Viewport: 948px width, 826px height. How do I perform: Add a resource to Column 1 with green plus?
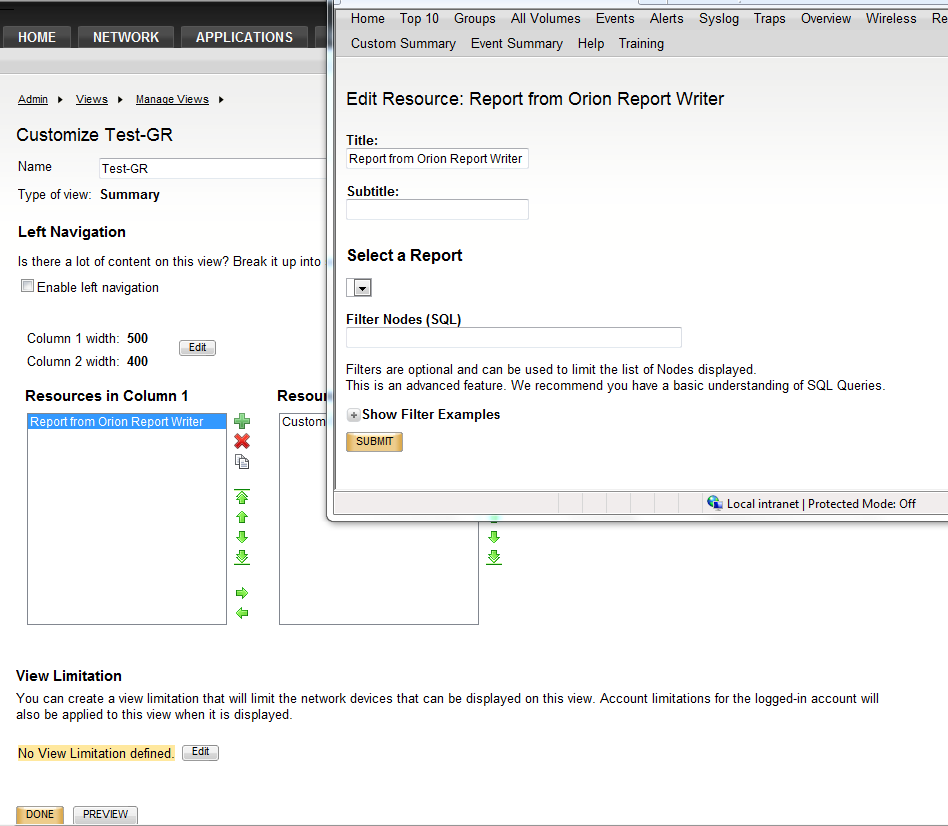pos(242,421)
